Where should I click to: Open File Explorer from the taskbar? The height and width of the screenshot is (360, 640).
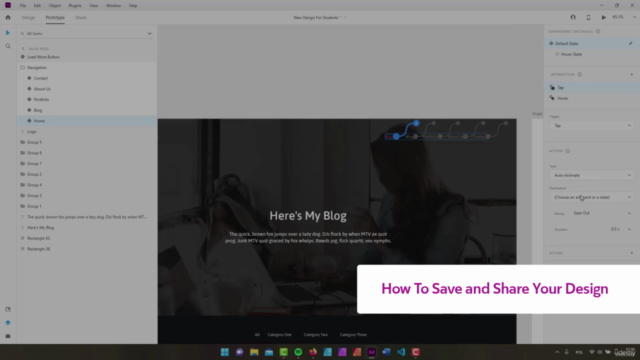[254, 352]
